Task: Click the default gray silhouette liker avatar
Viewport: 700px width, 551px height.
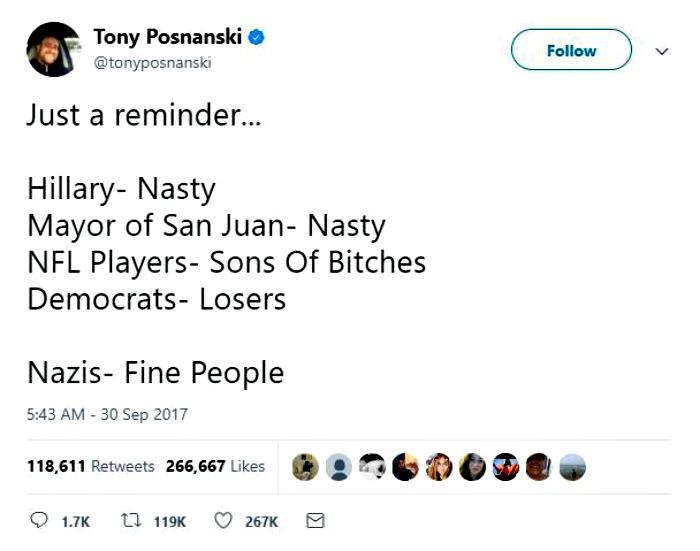Action: 339,467
